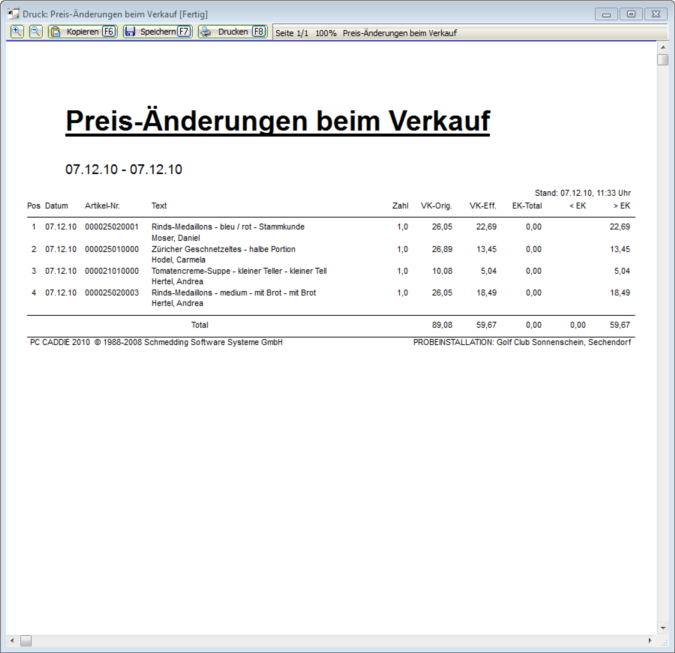Zoom out with the magnifier minus icon
This screenshot has height=653, width=675.
point(36,32)
